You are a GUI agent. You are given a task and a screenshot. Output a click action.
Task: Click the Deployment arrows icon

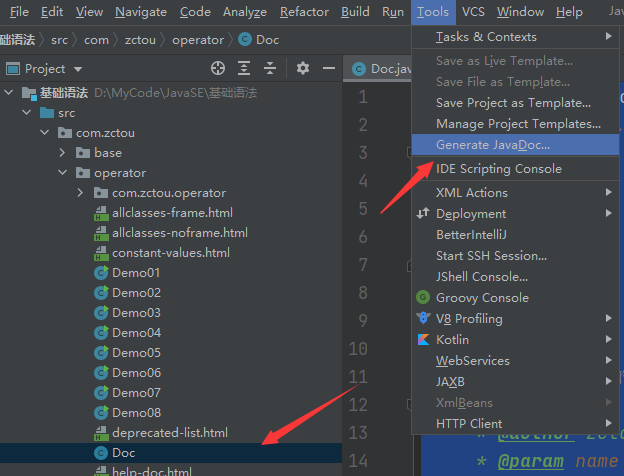pos(424,213)
